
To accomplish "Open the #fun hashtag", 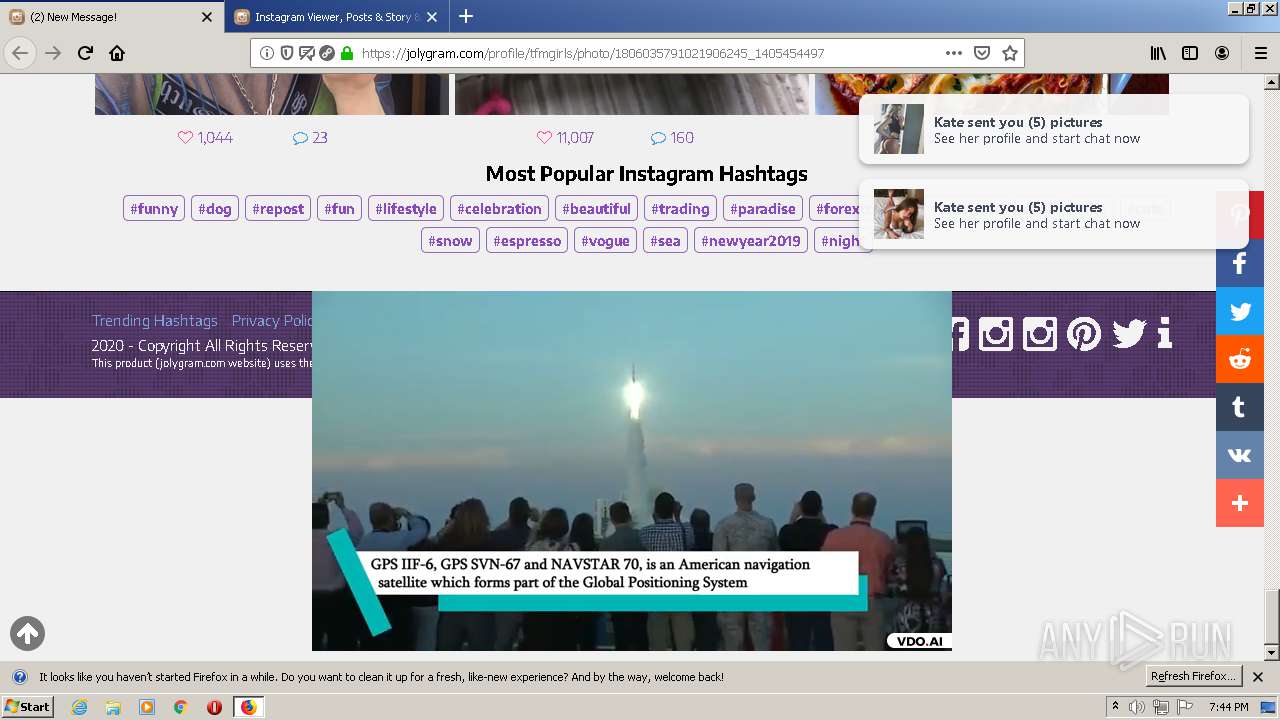I will (x=339, y=208).
